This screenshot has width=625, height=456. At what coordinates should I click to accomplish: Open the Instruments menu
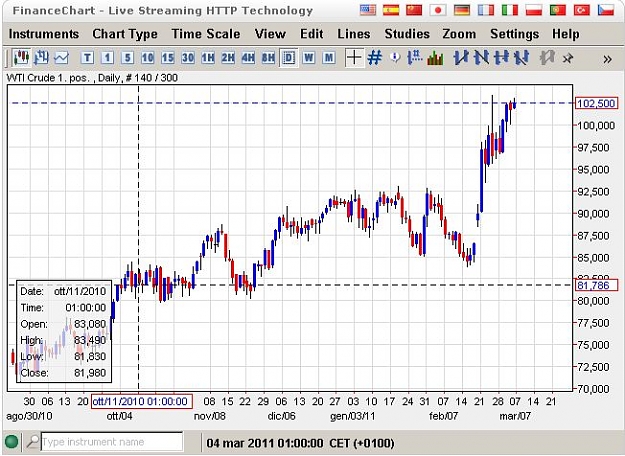point(44,34)
